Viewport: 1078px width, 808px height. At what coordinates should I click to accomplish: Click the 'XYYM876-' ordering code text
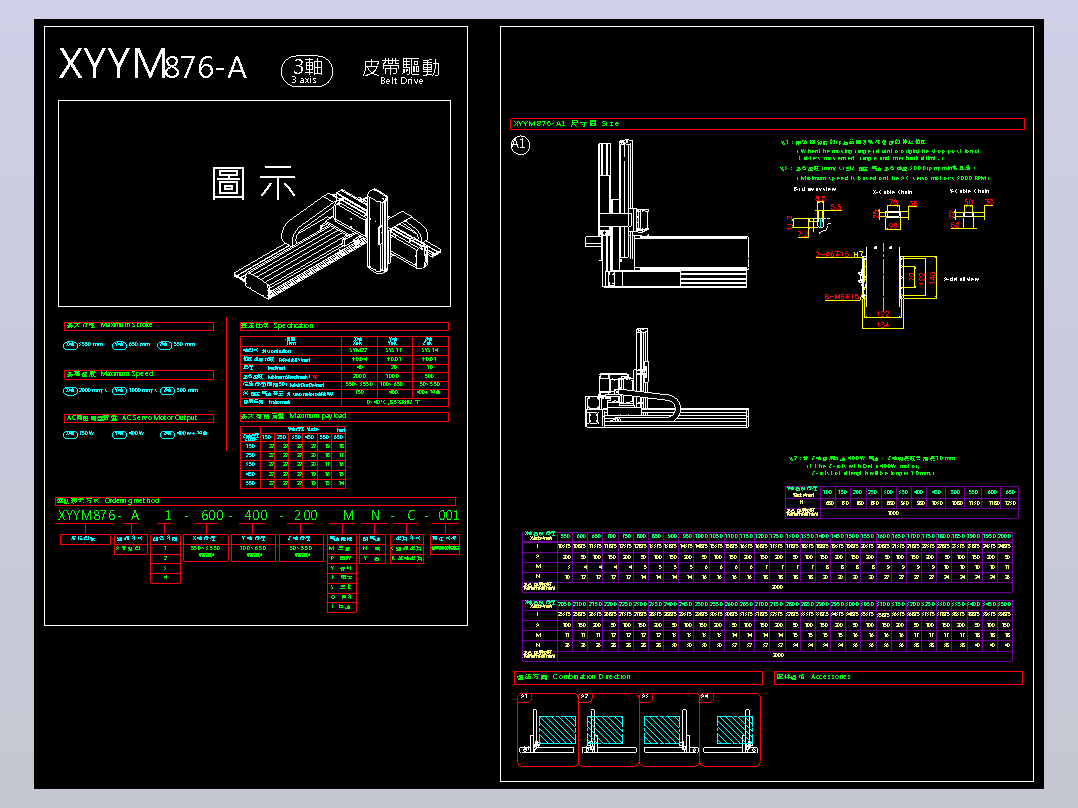[x=89, y=516]
